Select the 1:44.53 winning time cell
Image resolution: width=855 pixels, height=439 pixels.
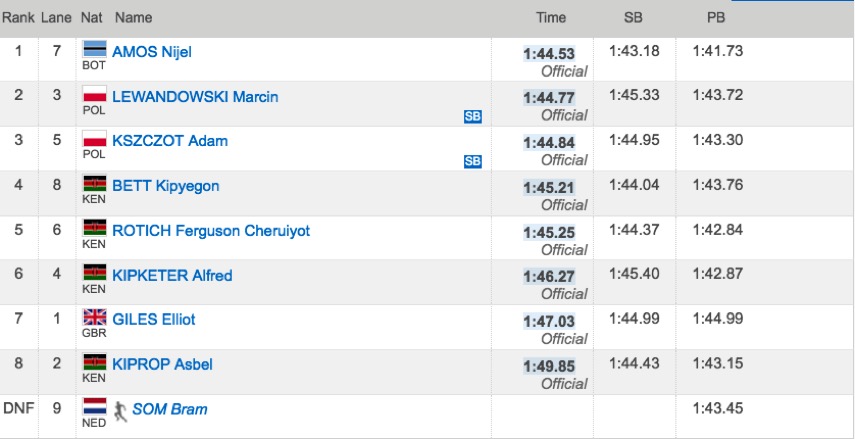[549, 54]
